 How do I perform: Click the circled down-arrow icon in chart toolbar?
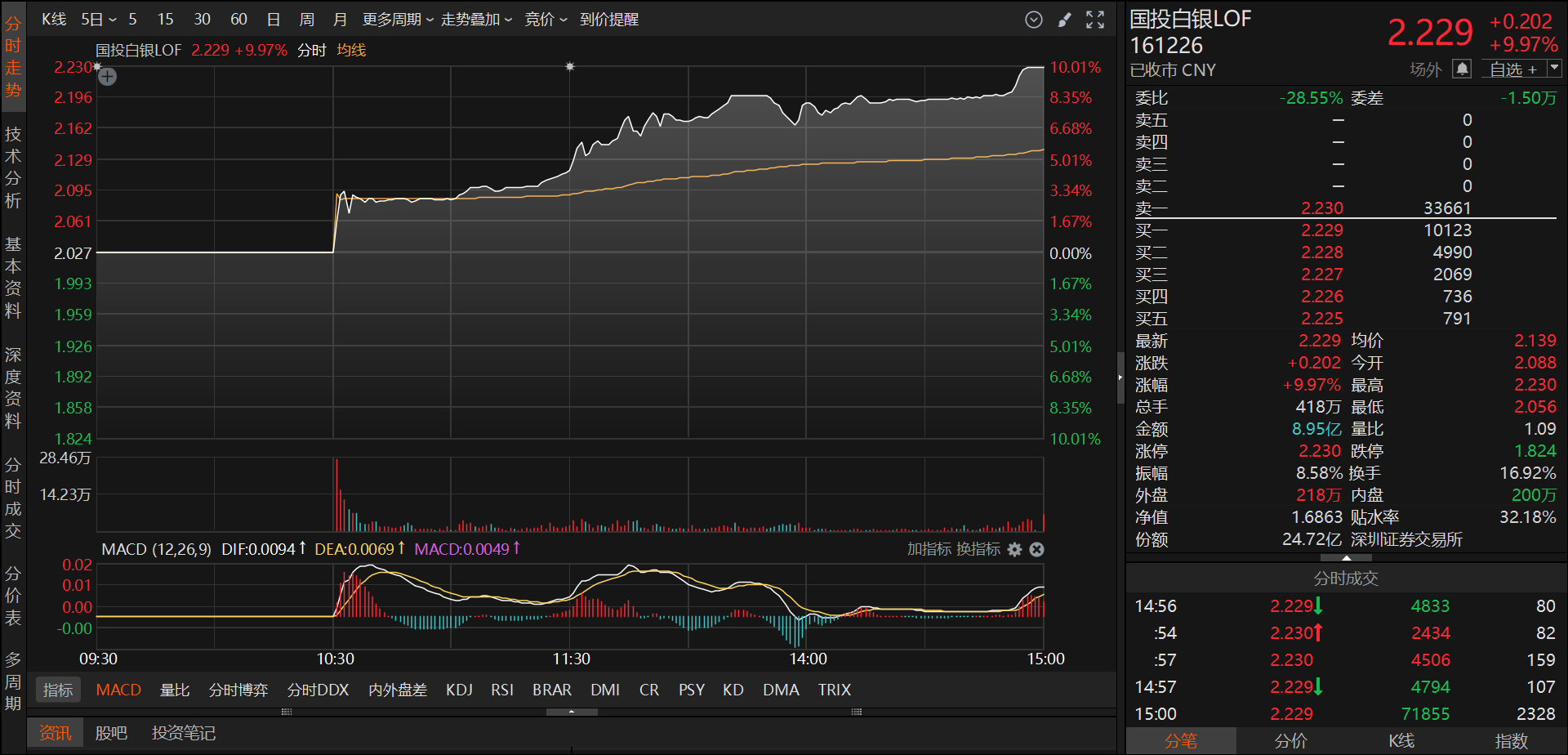point(1033,20)
